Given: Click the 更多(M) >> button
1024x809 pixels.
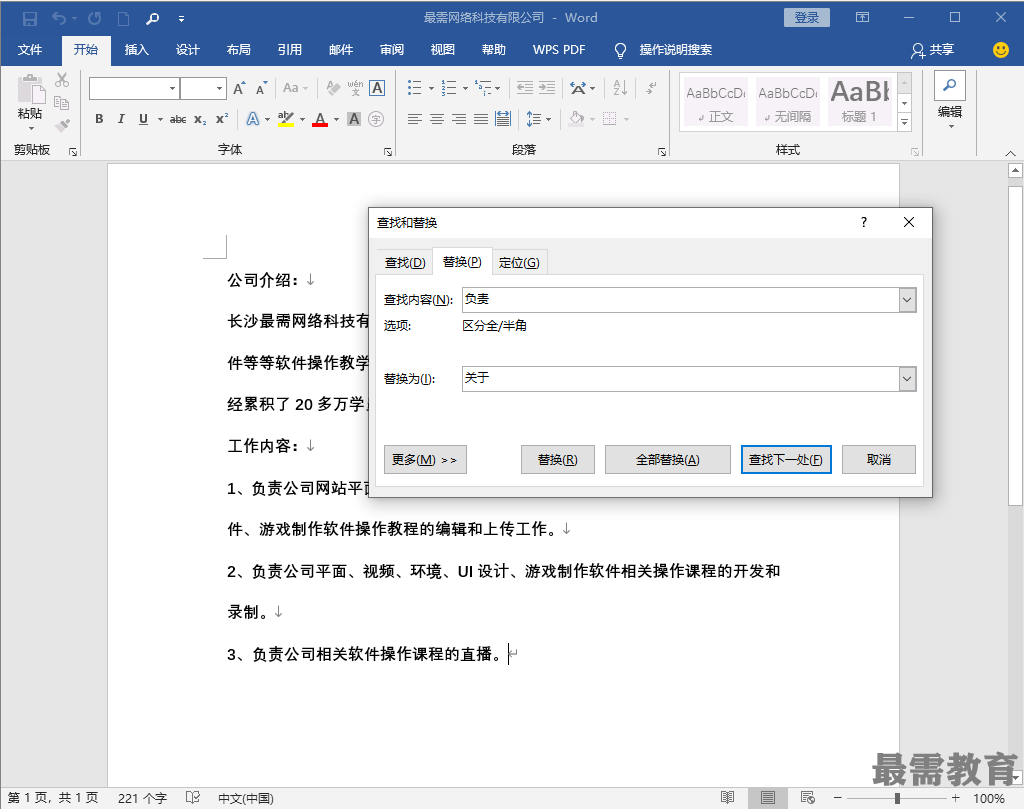Looking at the screenshot, I should click(425, 460).
